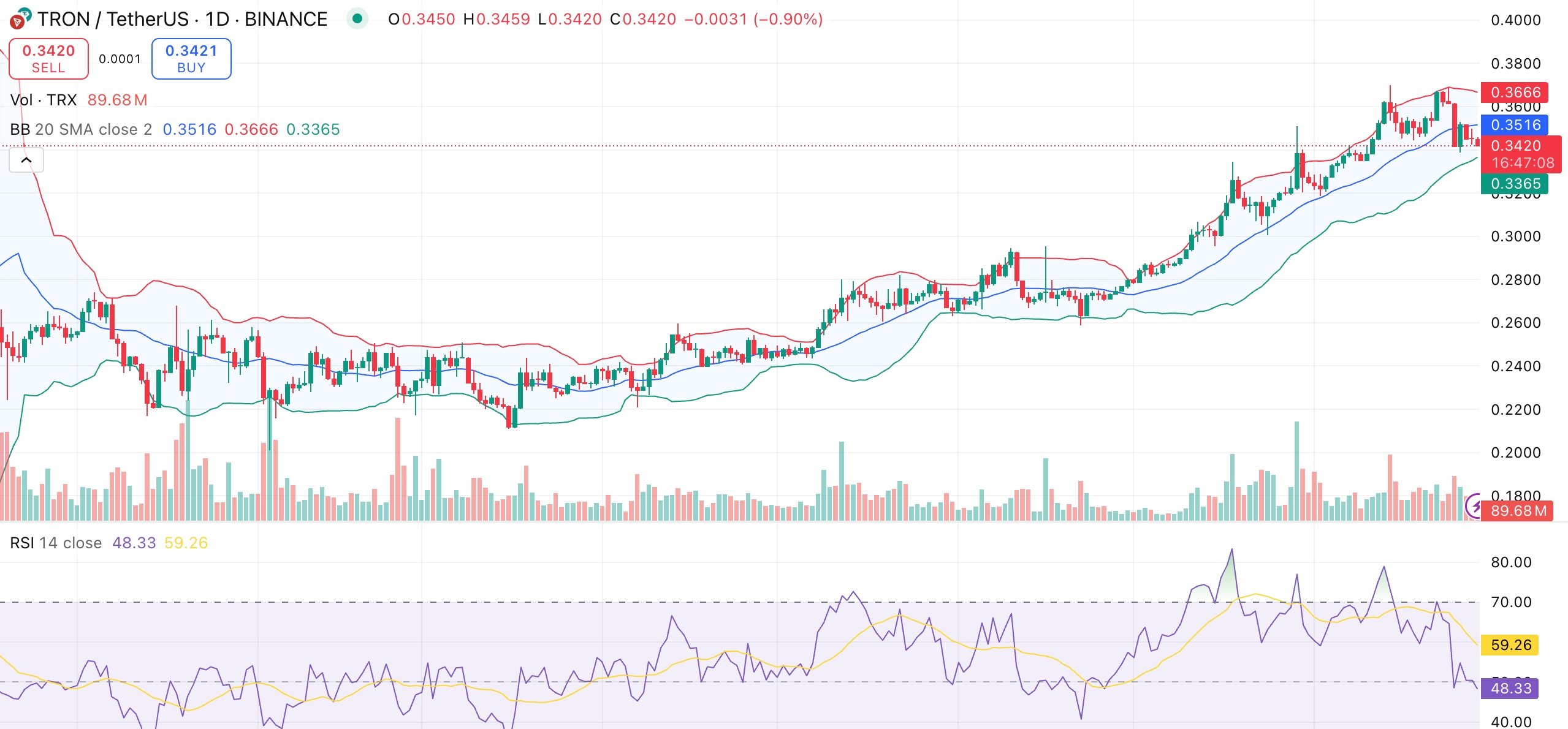Click the 0.0001 spread value
The width and height of the screenshot is (1568, 729).
pos(120,59)
